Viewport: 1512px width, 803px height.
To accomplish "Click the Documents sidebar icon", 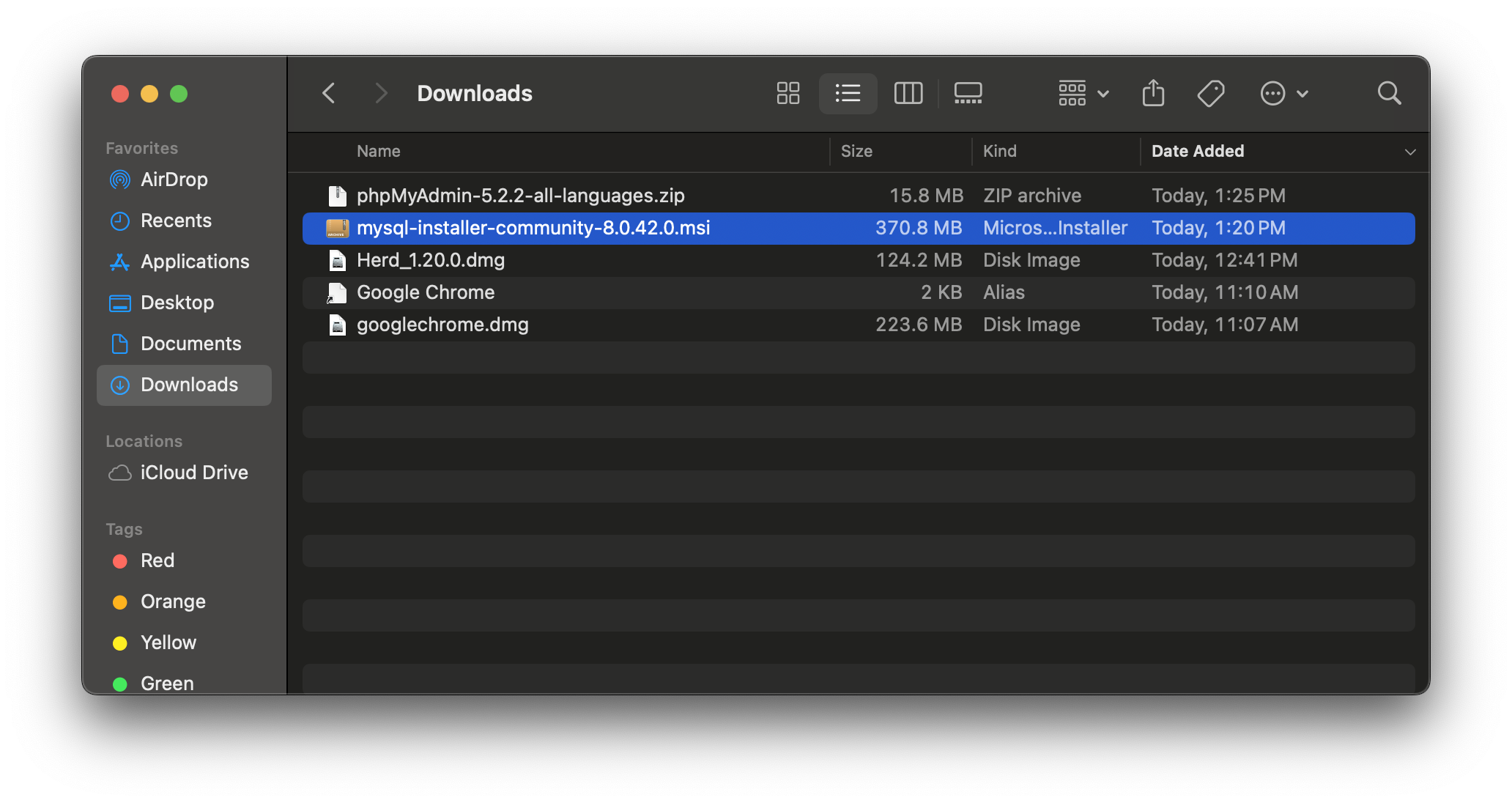I will [x=120, y=344].
